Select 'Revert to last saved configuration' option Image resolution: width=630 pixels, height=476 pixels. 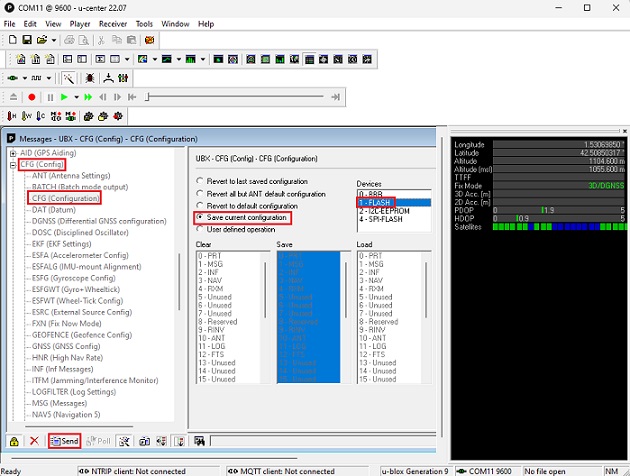pos(200,181)
